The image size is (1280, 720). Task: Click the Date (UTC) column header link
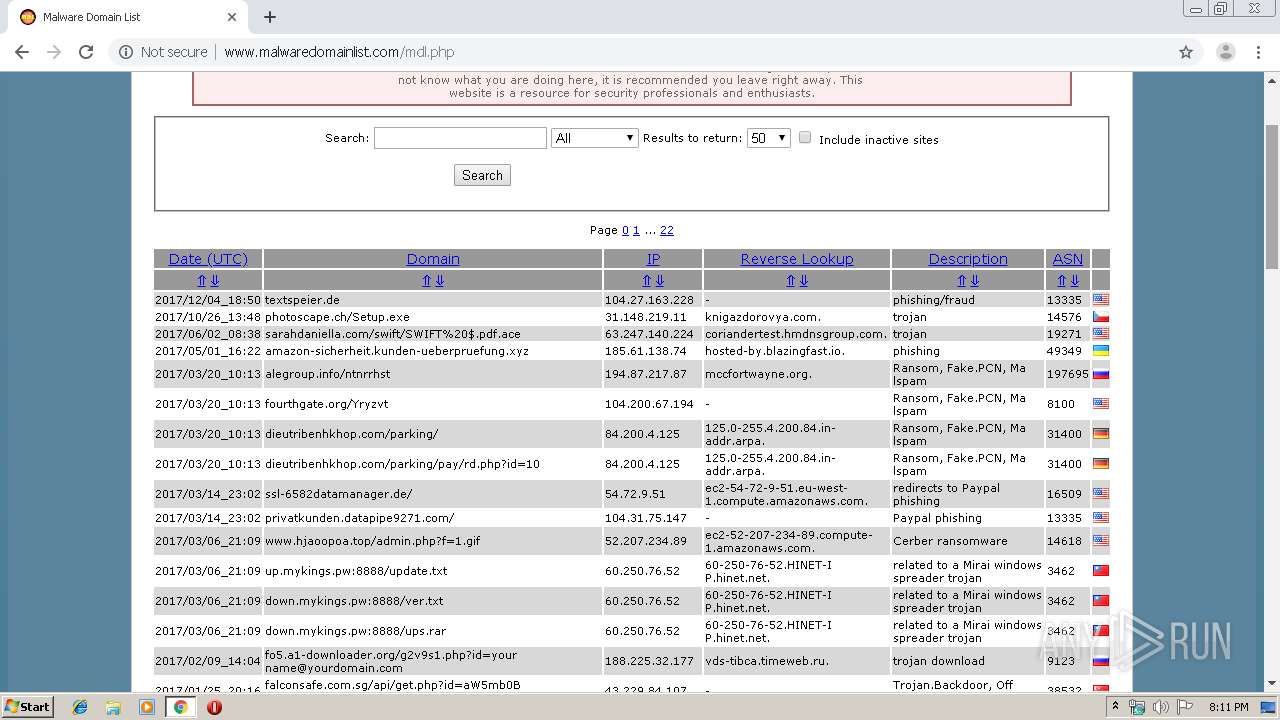tap(208, 258)
